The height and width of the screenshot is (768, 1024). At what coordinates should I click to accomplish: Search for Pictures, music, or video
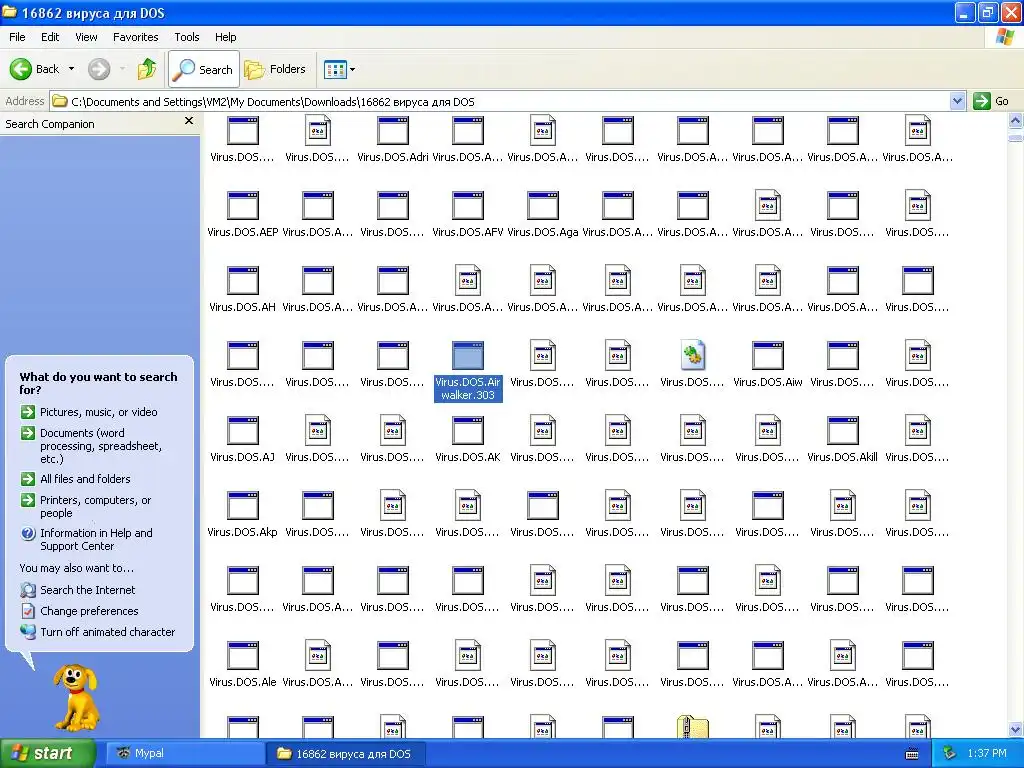coord(89,412)
